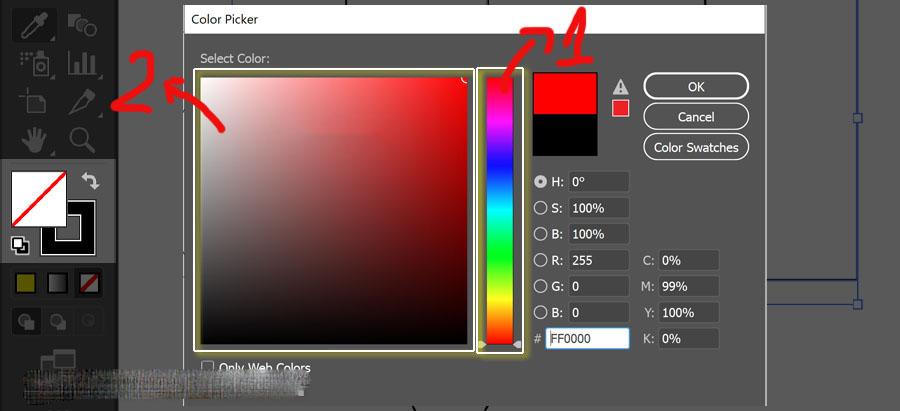
Task: Click the Default Fill and Stroke icon
Action: (21, 246)
